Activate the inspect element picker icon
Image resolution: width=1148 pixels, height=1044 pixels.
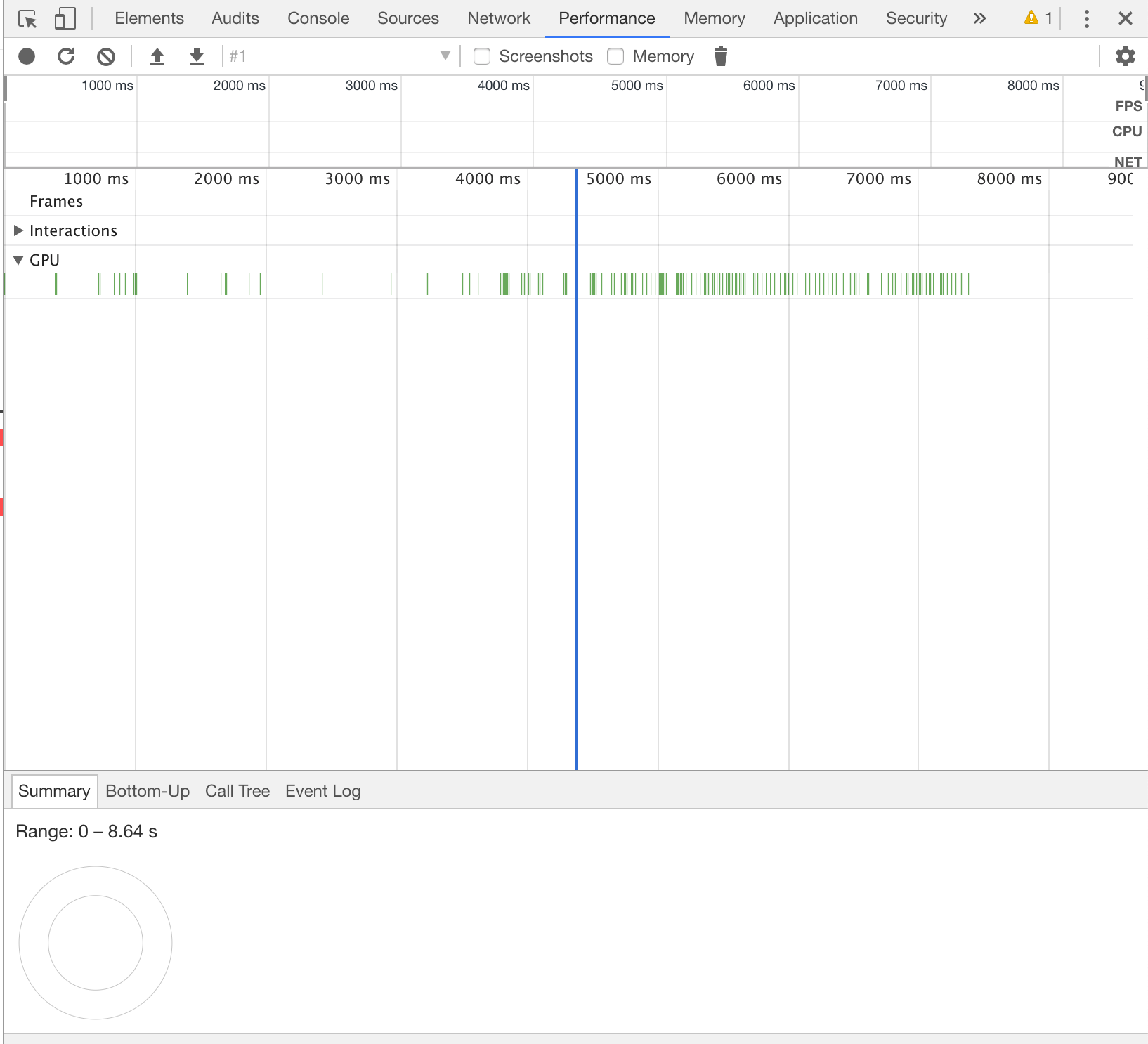pos(27,19)
